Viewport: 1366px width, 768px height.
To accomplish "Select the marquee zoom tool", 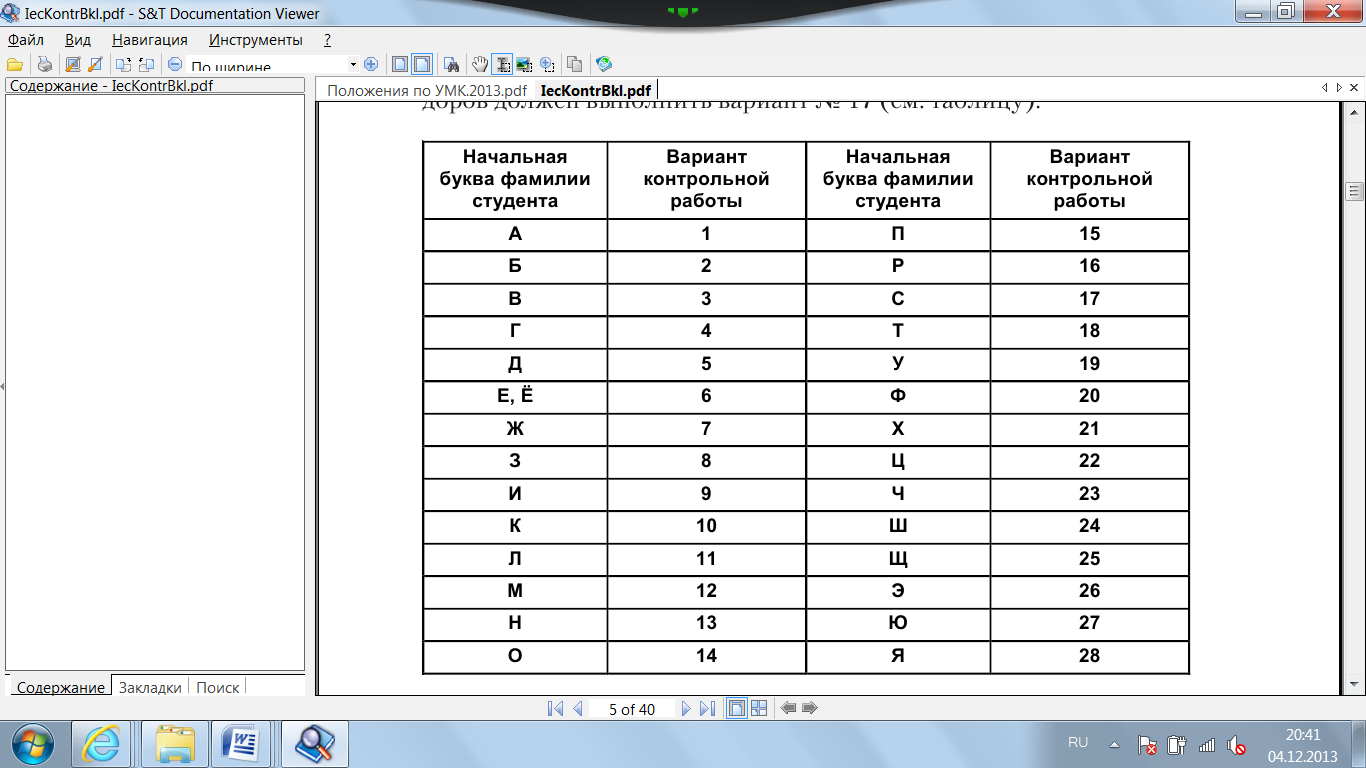I will (547, 64).
